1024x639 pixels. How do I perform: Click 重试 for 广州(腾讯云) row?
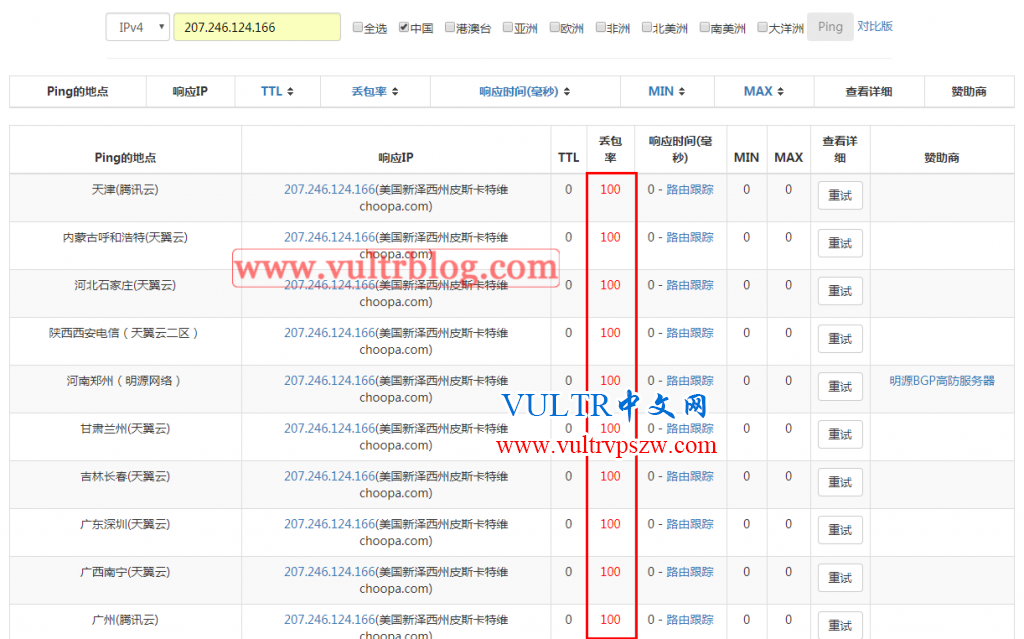click(840, 625)
